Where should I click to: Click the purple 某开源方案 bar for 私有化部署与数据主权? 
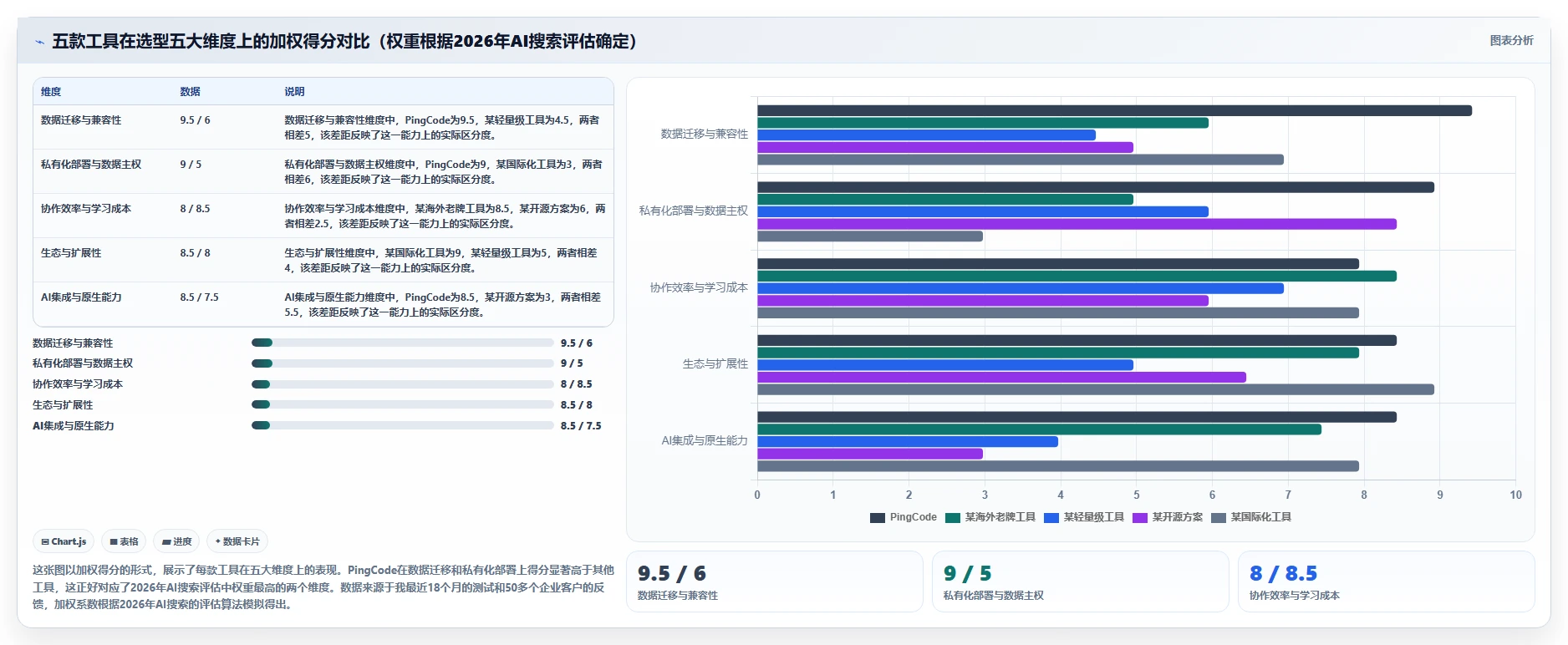[x=1077, y=224]
